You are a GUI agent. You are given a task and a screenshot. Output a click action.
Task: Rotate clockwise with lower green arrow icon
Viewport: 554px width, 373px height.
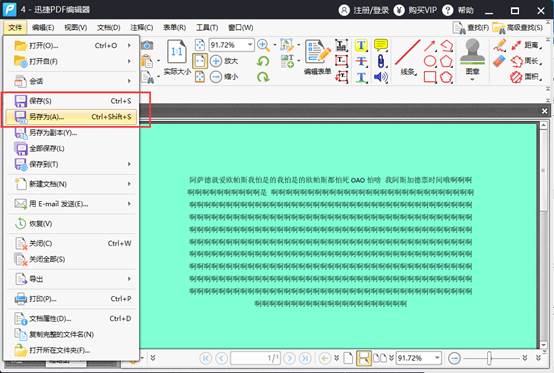tap(263, 77)
